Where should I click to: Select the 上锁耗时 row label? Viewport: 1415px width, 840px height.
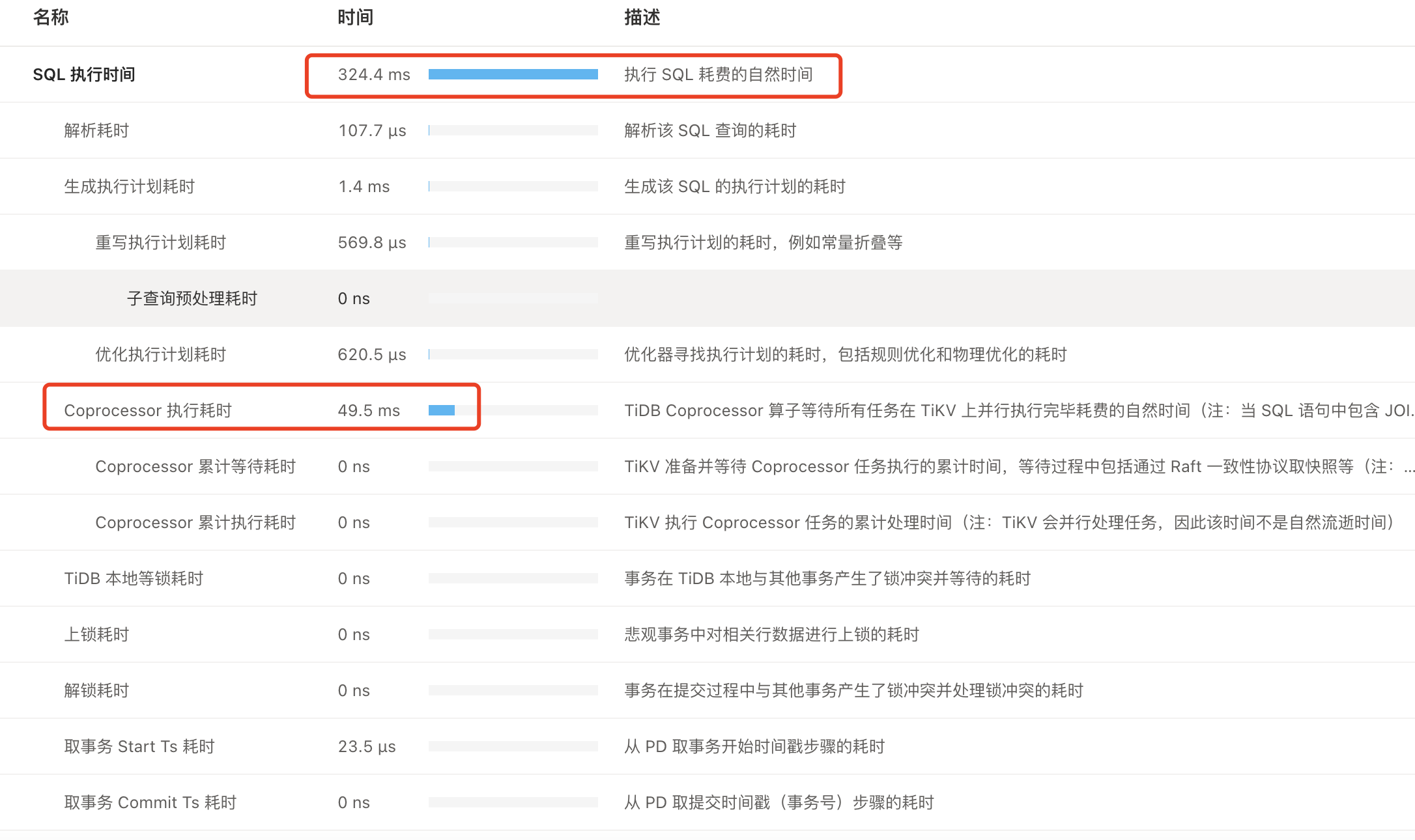pyautogui.click(x=96, y=635)
